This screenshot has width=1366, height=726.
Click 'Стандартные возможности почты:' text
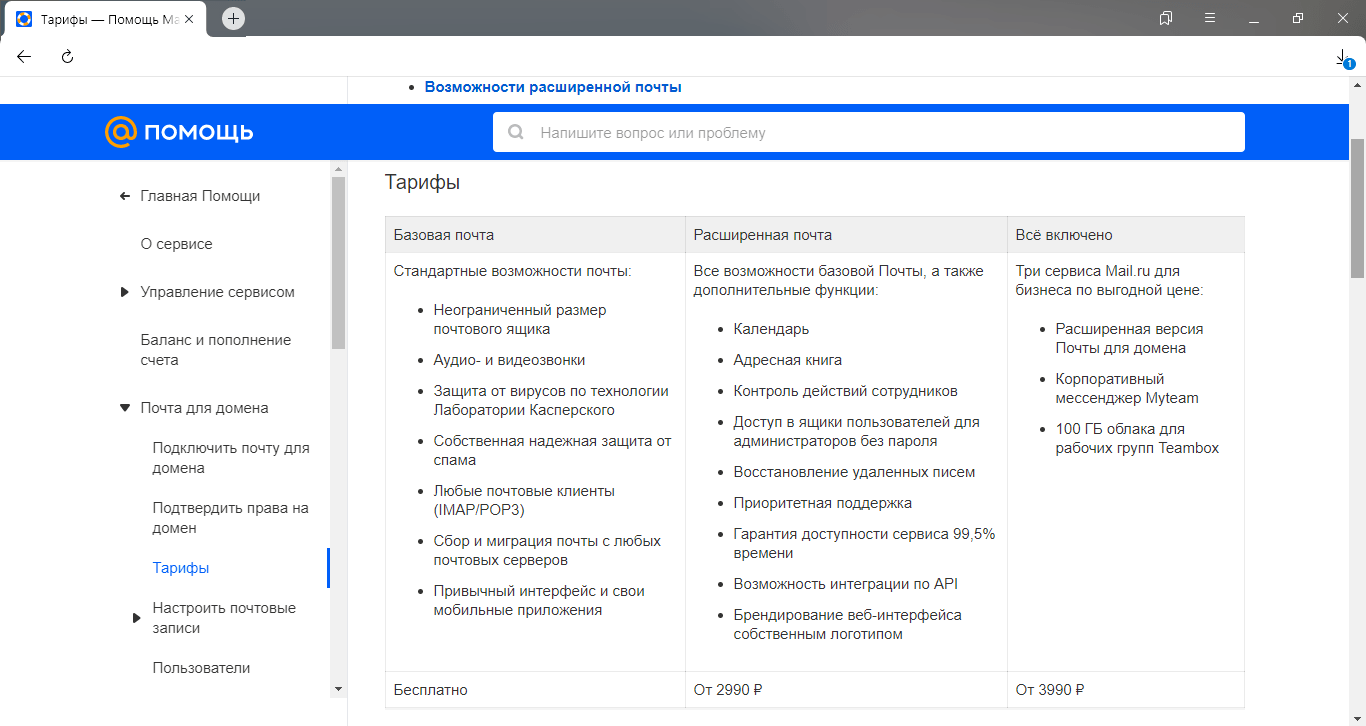512,271
